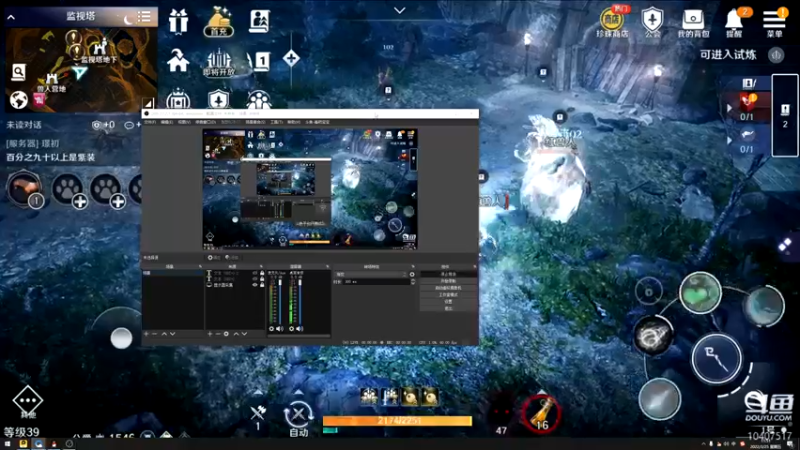Toggle 自动 auto-battle mode
Viewport: 800px width, 450px height.
point(298,419)
